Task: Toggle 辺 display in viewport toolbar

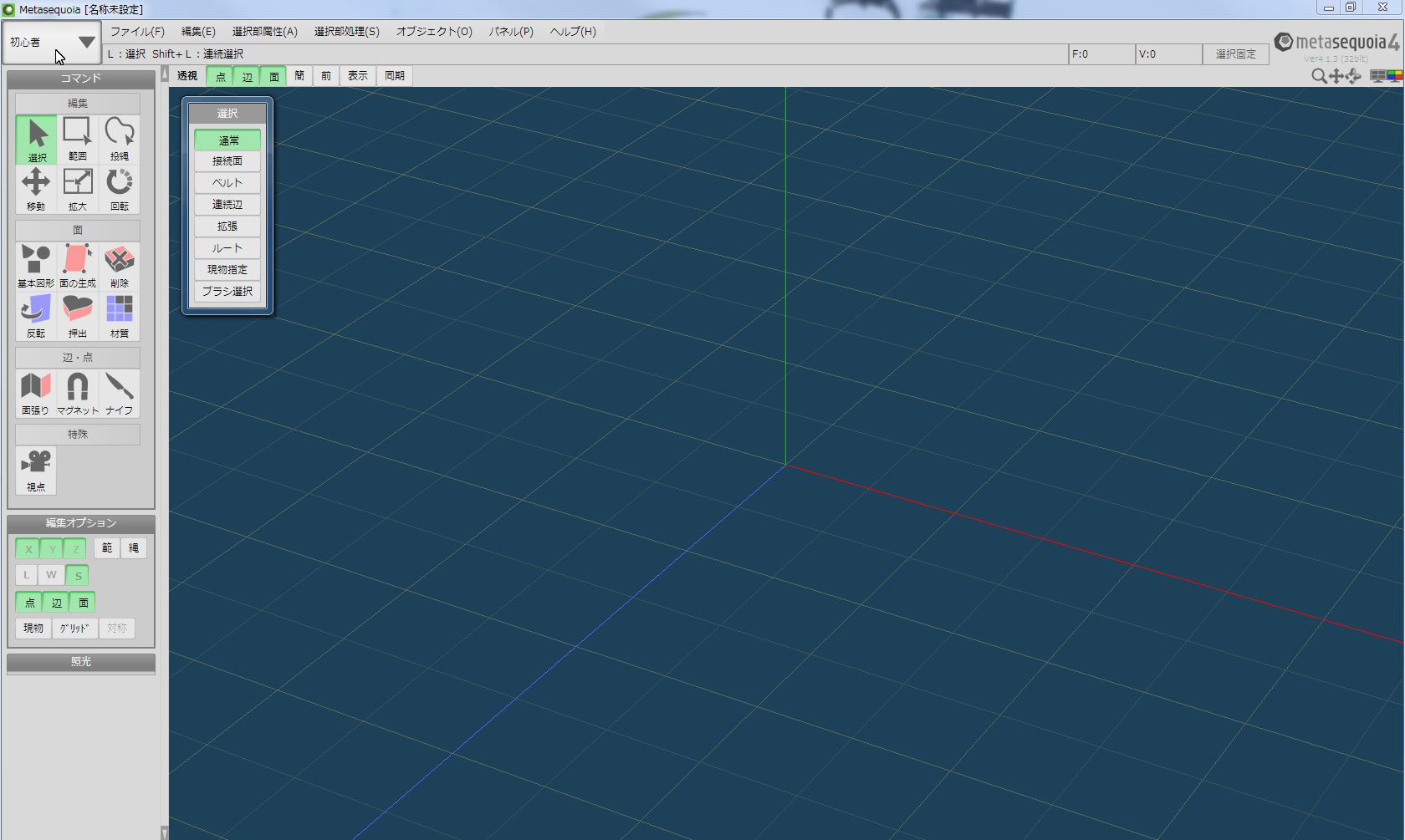Action: tap(247, 76)
